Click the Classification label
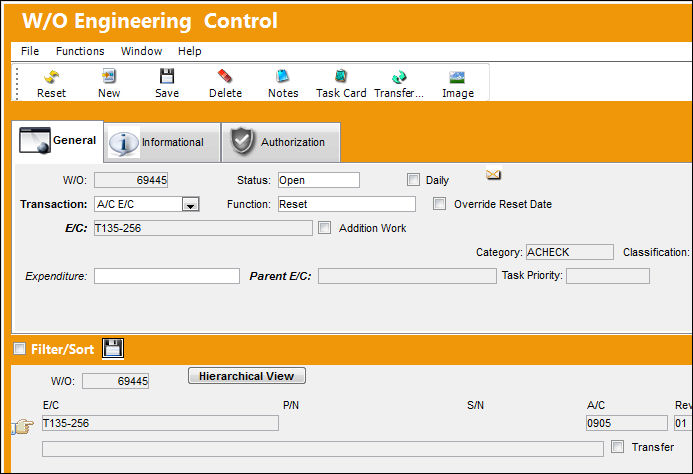Image resolution: width=693 pixels, height=474 pixels. coord(656,252)
